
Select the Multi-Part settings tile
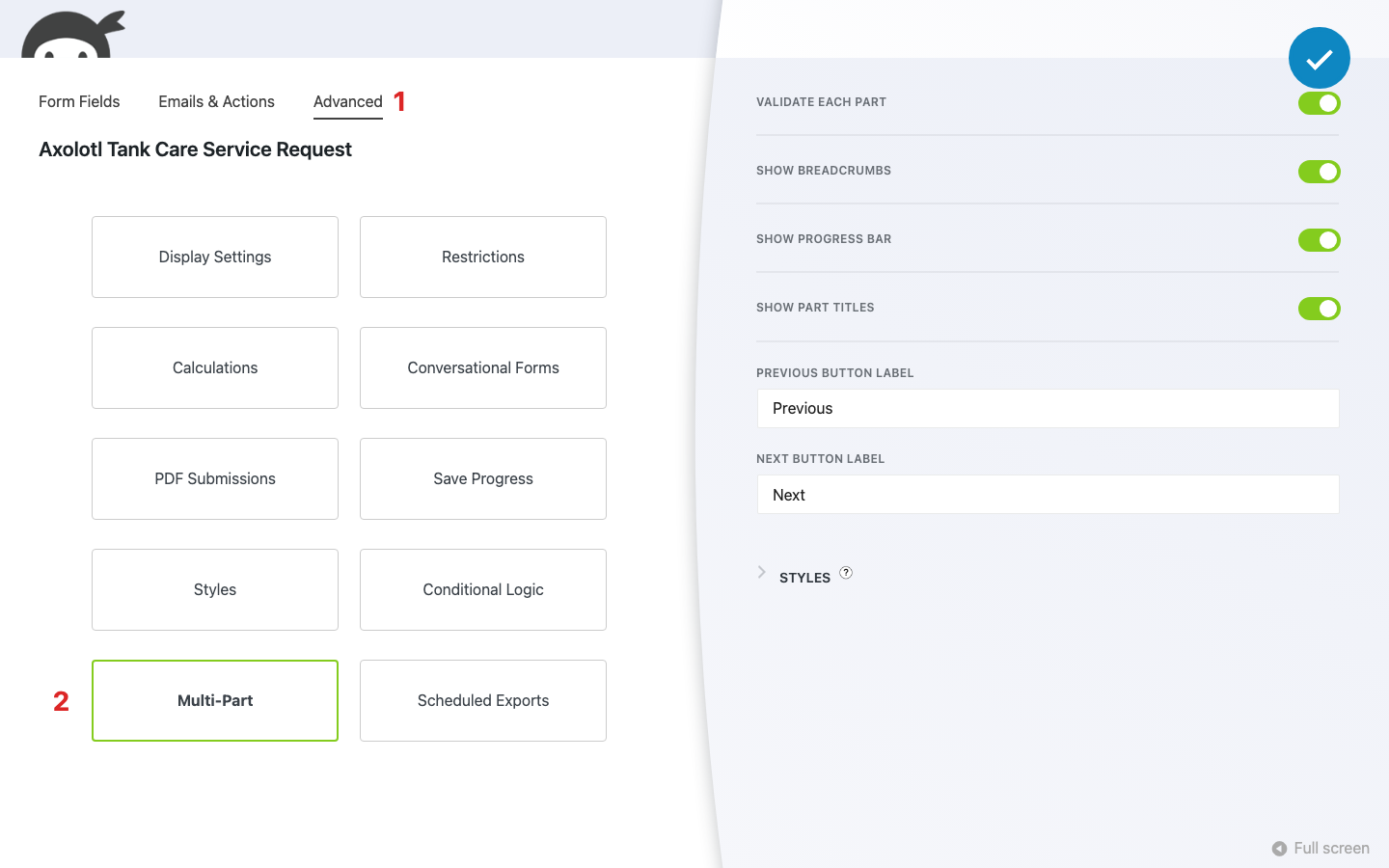(215, 701)
